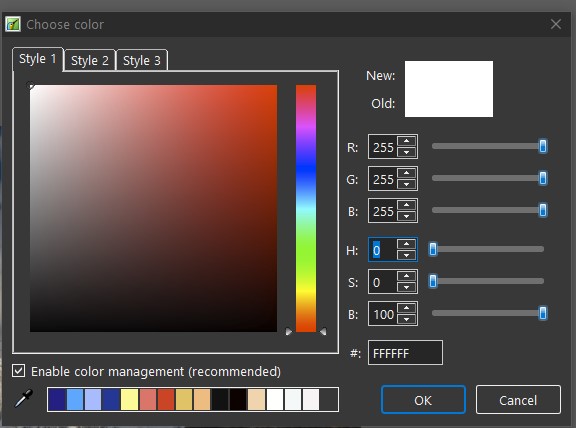This screenshot has width=576, height=428.
Task: Decrease the G value with down arrow
Action: [x=406, y=184]
